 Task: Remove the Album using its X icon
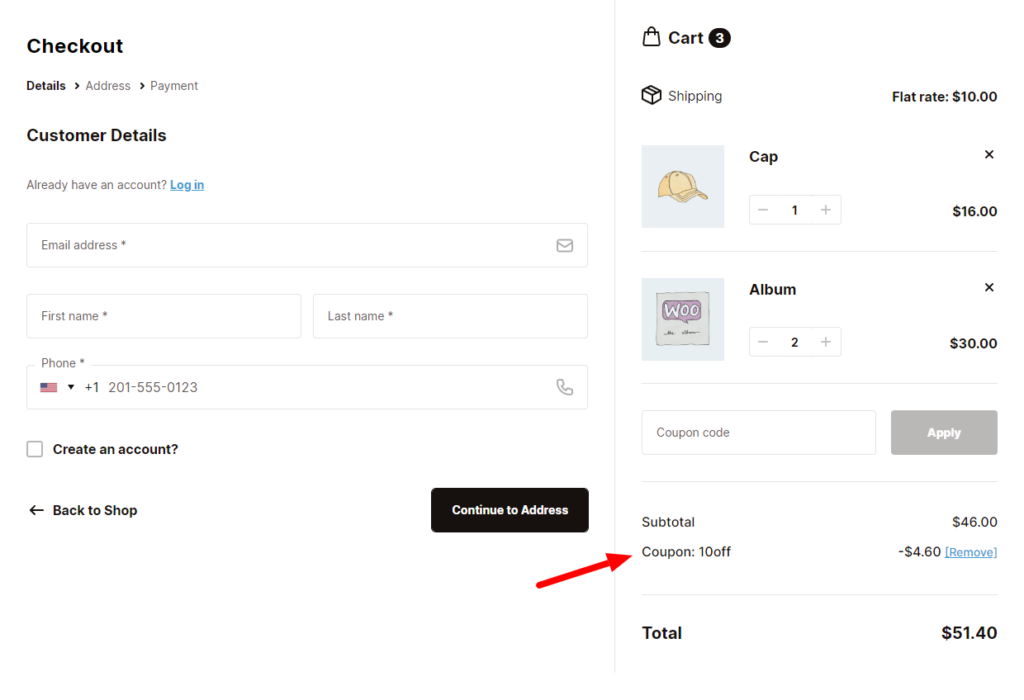click(x=989, y=287)
